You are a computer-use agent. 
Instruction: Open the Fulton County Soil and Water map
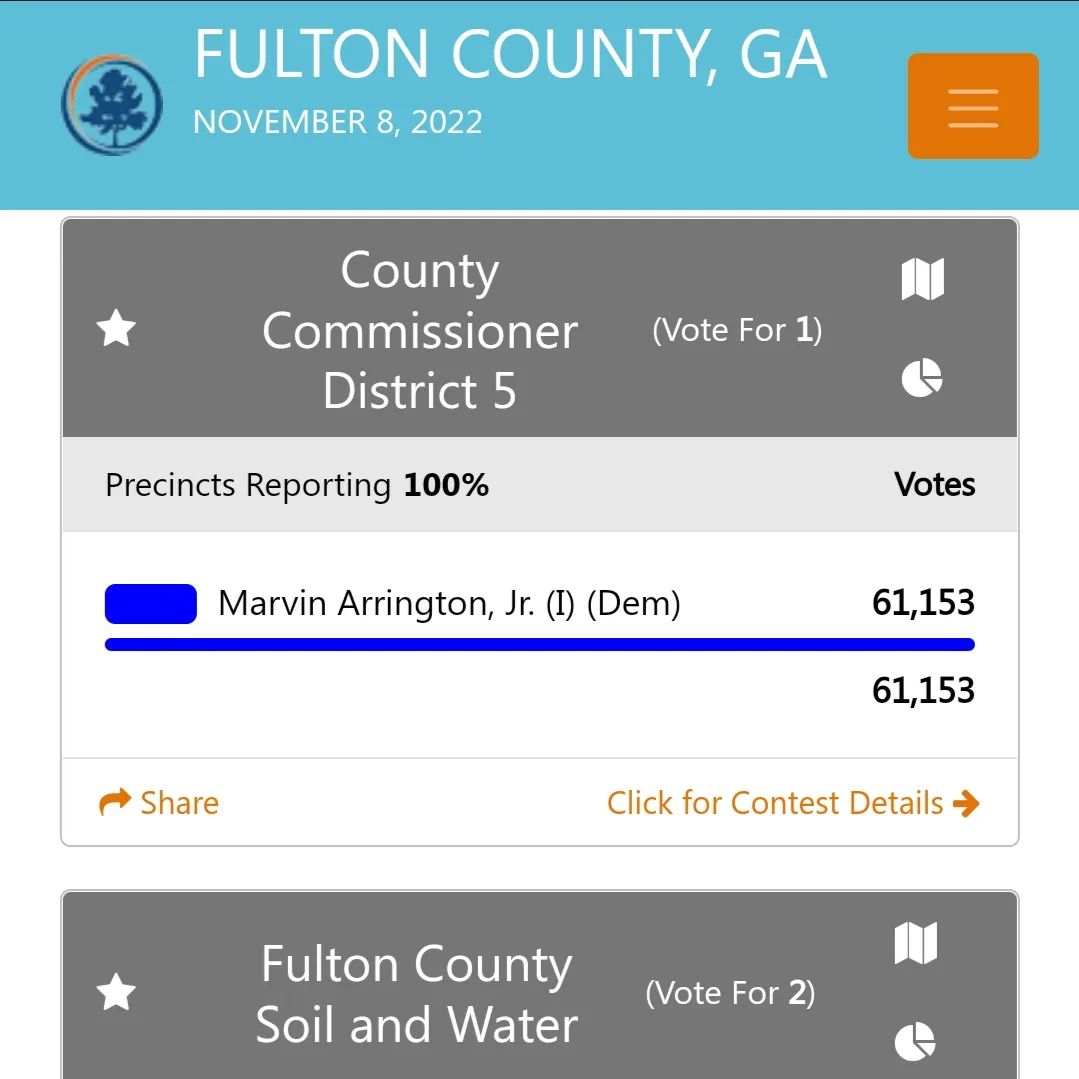tap(915, 943)
